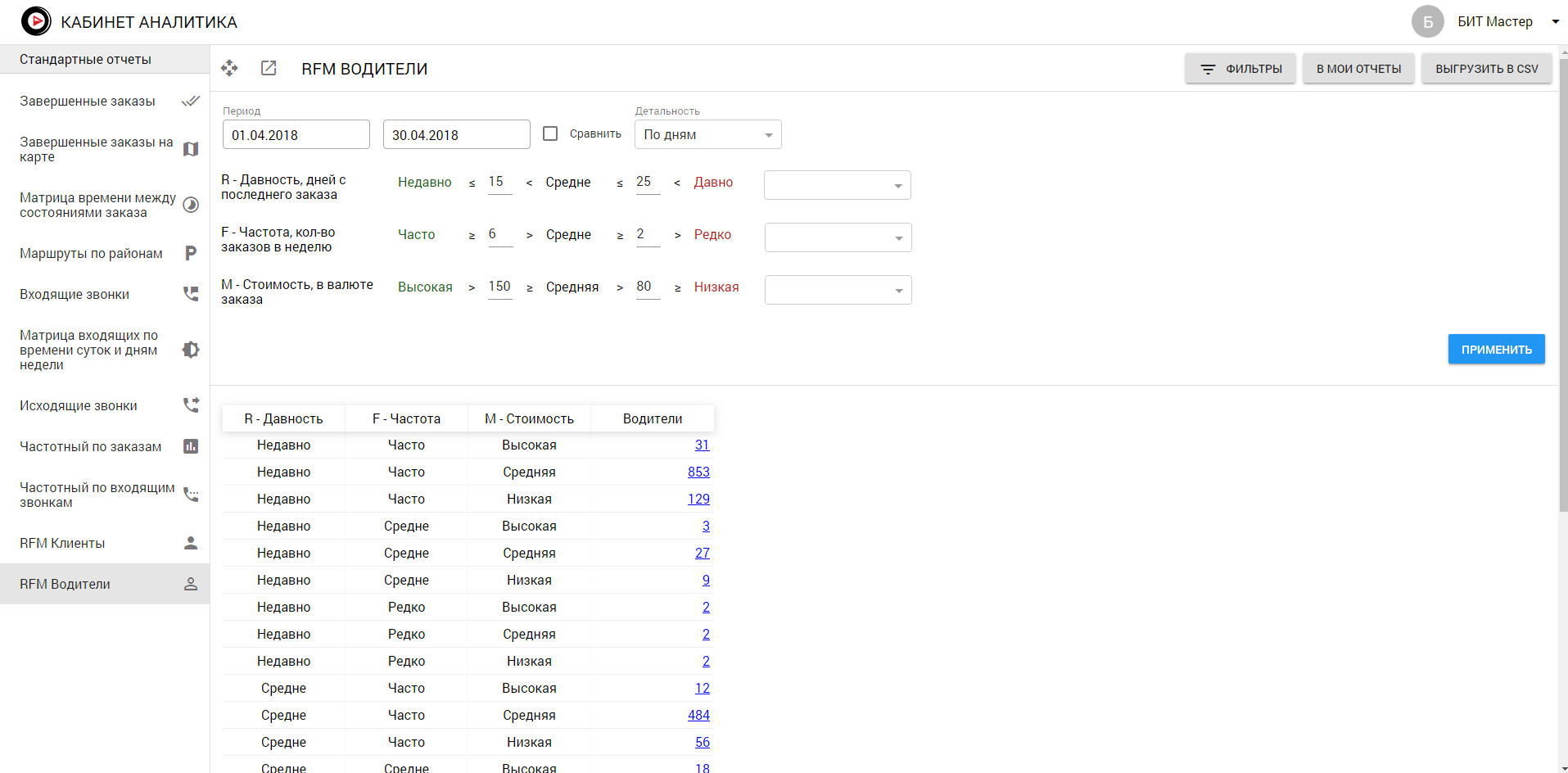Expand the M - Стоимость segment dropdown
Screen dimensions: 1568x773
pyautogui.click(x=838, y=290)
